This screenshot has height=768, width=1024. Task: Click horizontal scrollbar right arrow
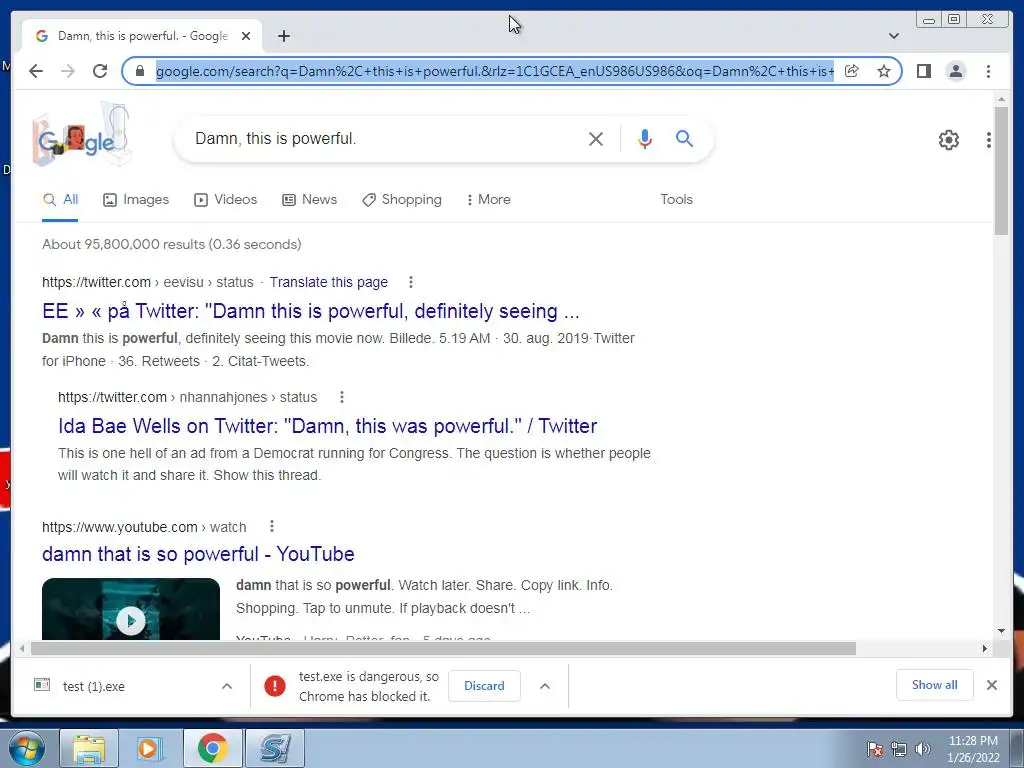985,648
